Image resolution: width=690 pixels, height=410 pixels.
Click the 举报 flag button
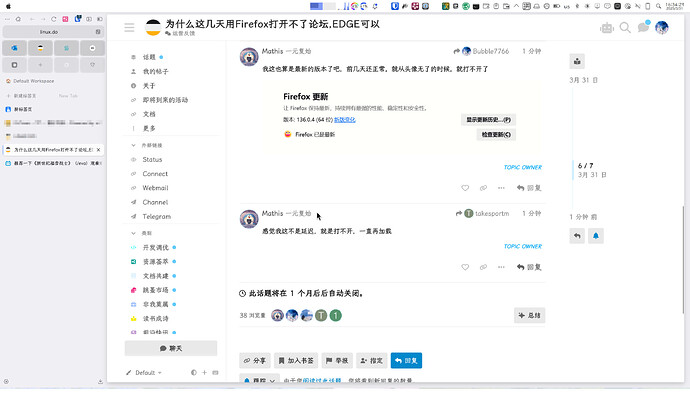click(337, 360)
